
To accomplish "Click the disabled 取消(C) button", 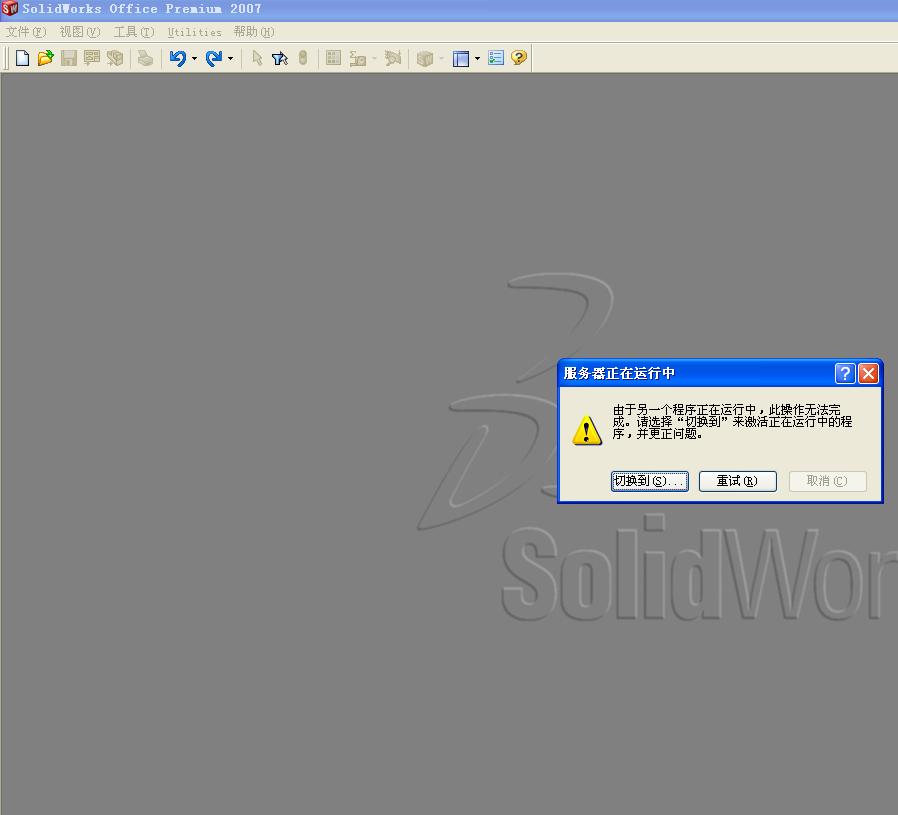I will coord(828,481).
